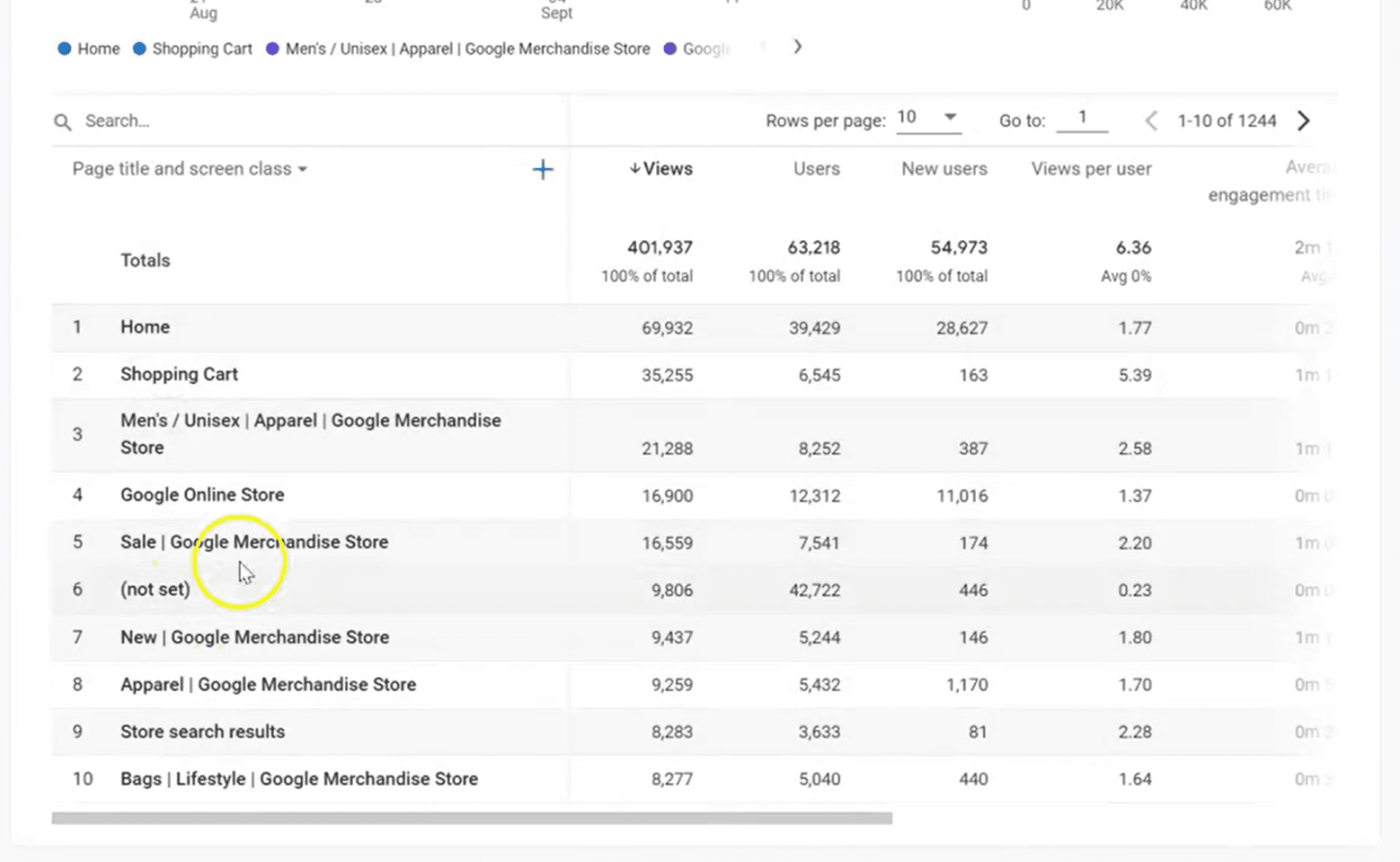The height and width of the screenshot is (862, 1400).
Task: Select the Home filter chip label
Action: point(98,49)
